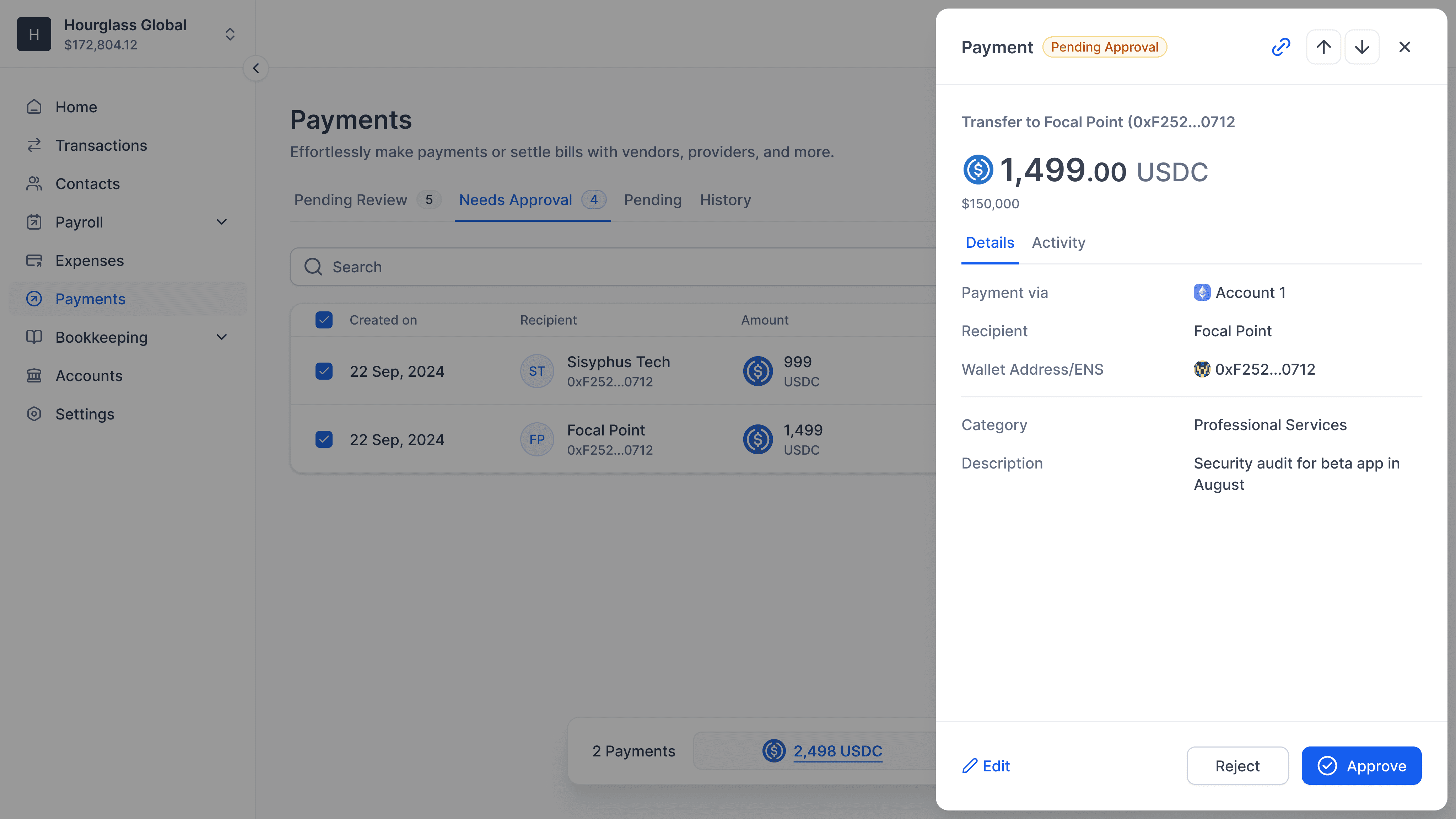Image resolution: width=1456 pixels, height=819 pixels.
Task: Toggle the select-all checkbox in table header
Action: pyautogui.click(x=324, y=320)
